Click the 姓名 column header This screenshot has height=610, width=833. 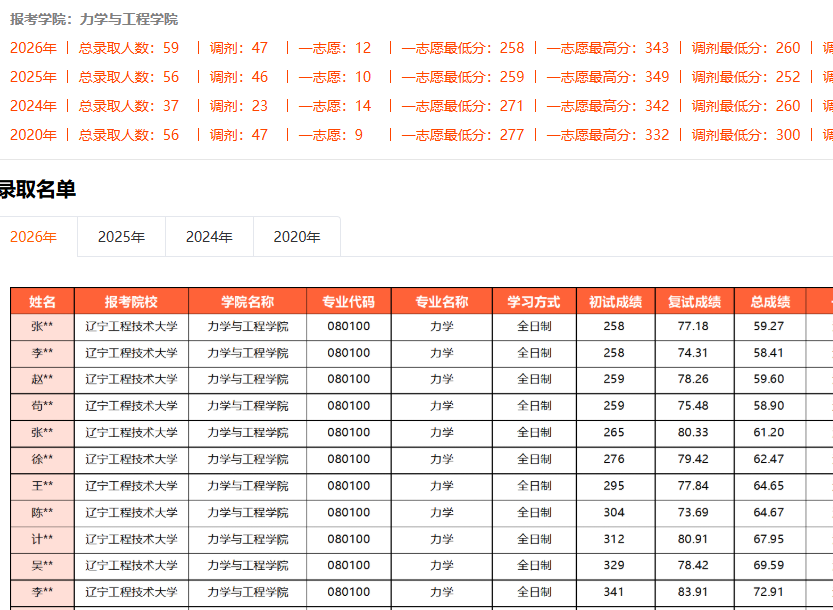(x=42, y=301)
